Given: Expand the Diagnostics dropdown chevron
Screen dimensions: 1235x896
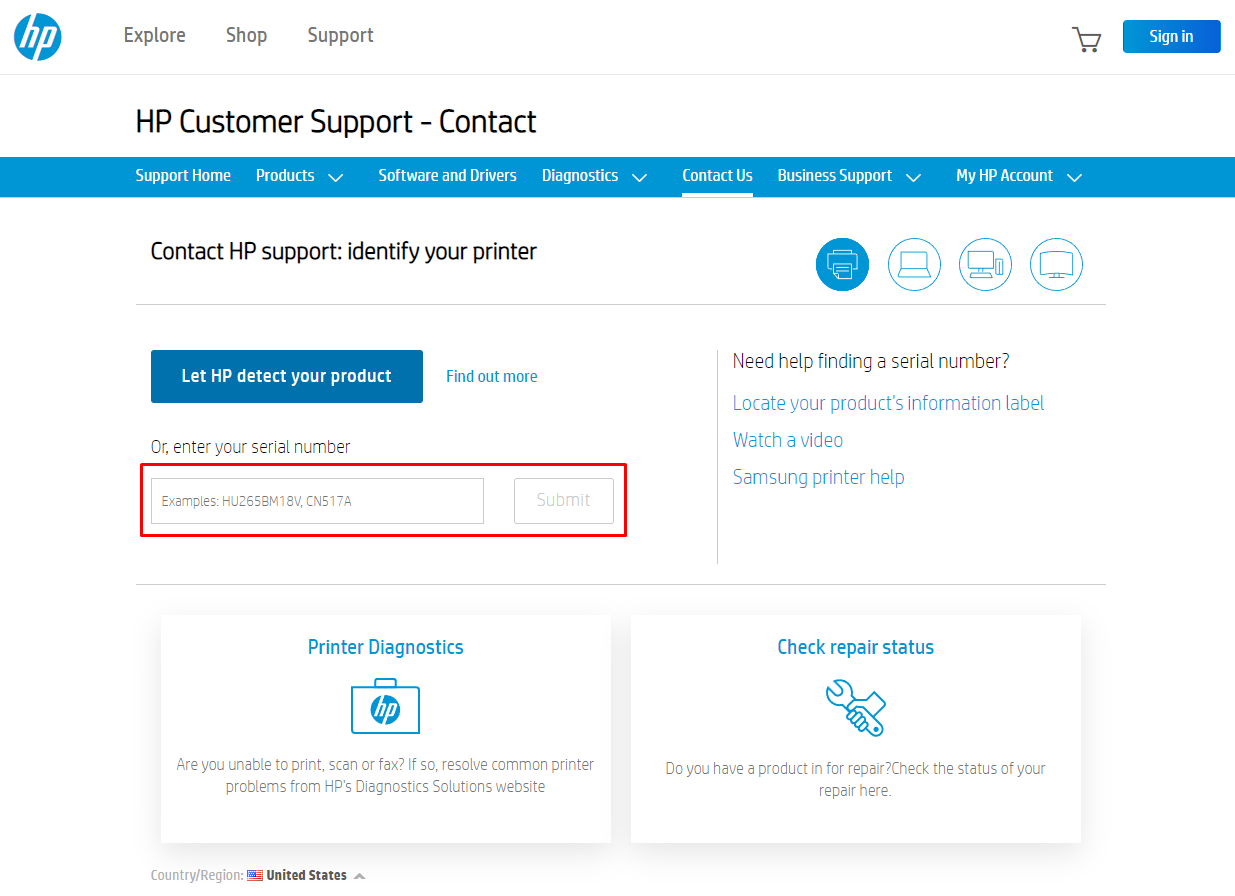Looking at the screenshot, I should tap(640, 177).
